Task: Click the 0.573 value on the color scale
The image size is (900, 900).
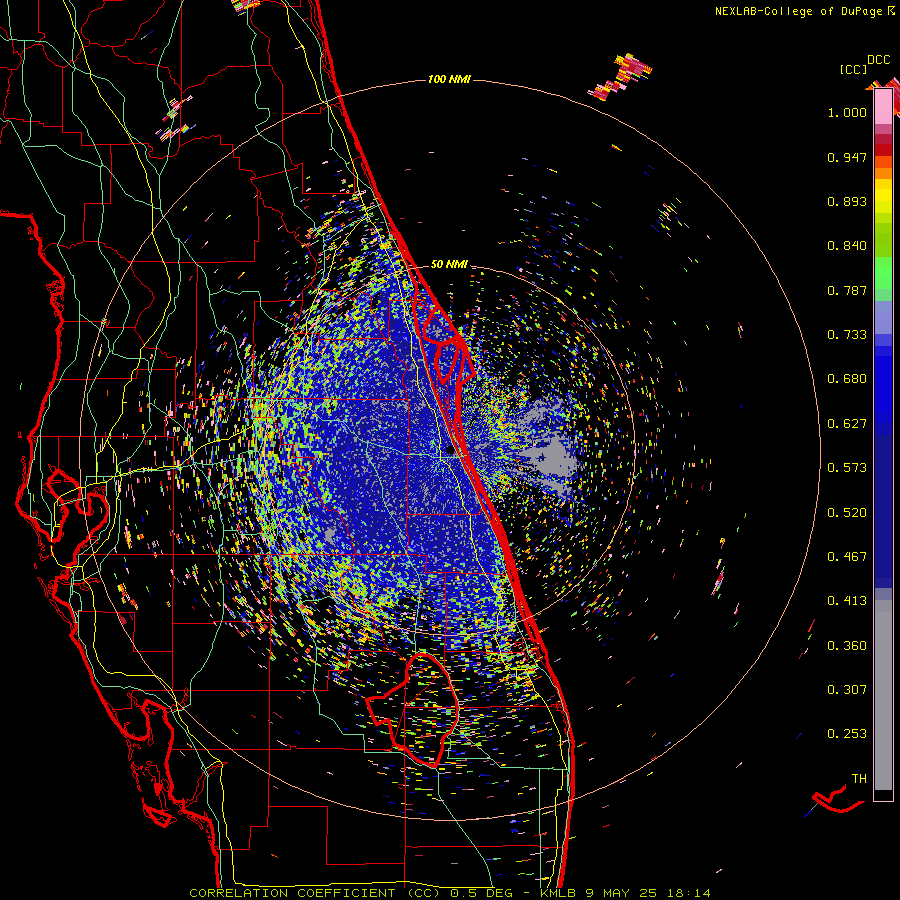Action: point(847,468)
